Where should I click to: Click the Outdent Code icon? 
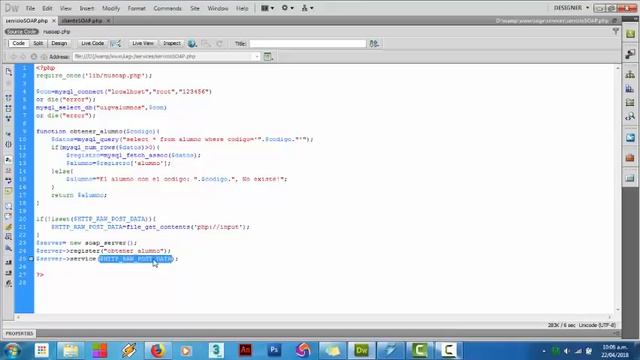[x=9, y=273]
